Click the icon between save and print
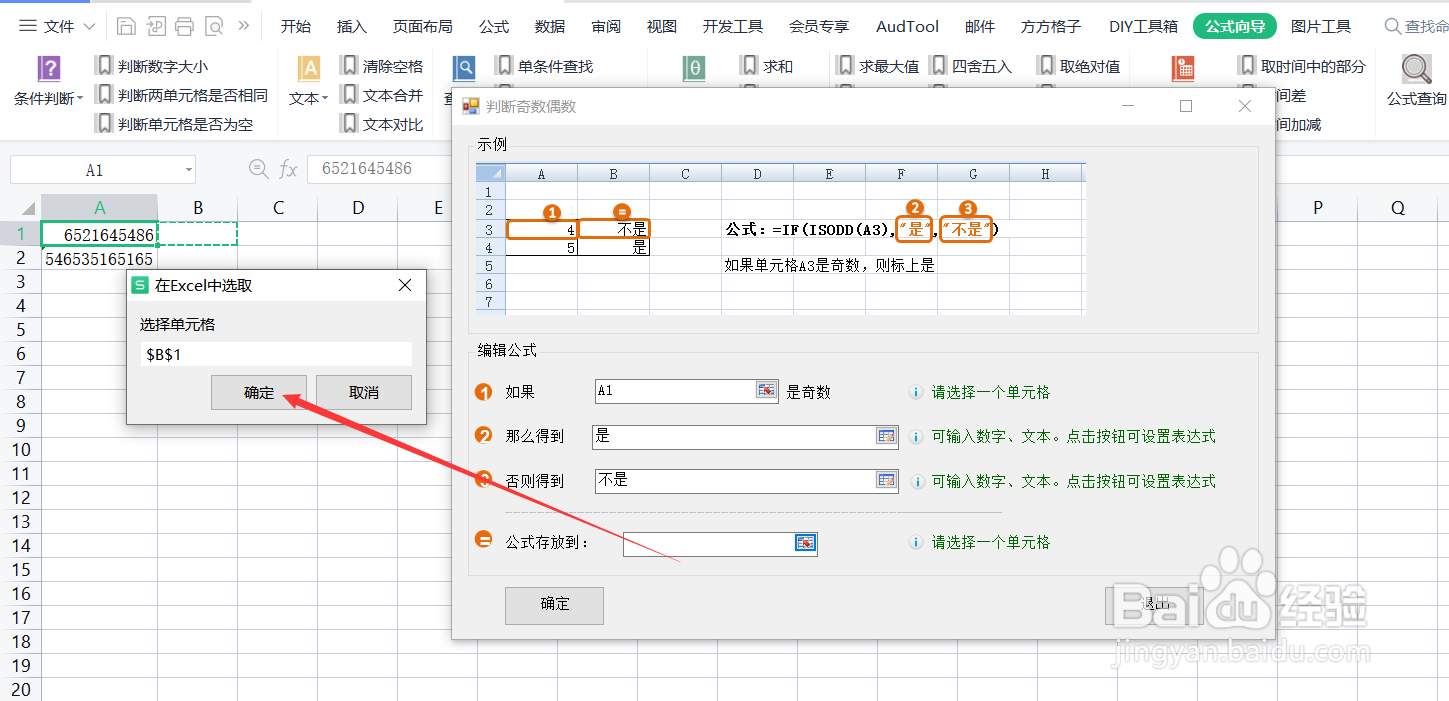1449x701 pixels. pos(155,26)
